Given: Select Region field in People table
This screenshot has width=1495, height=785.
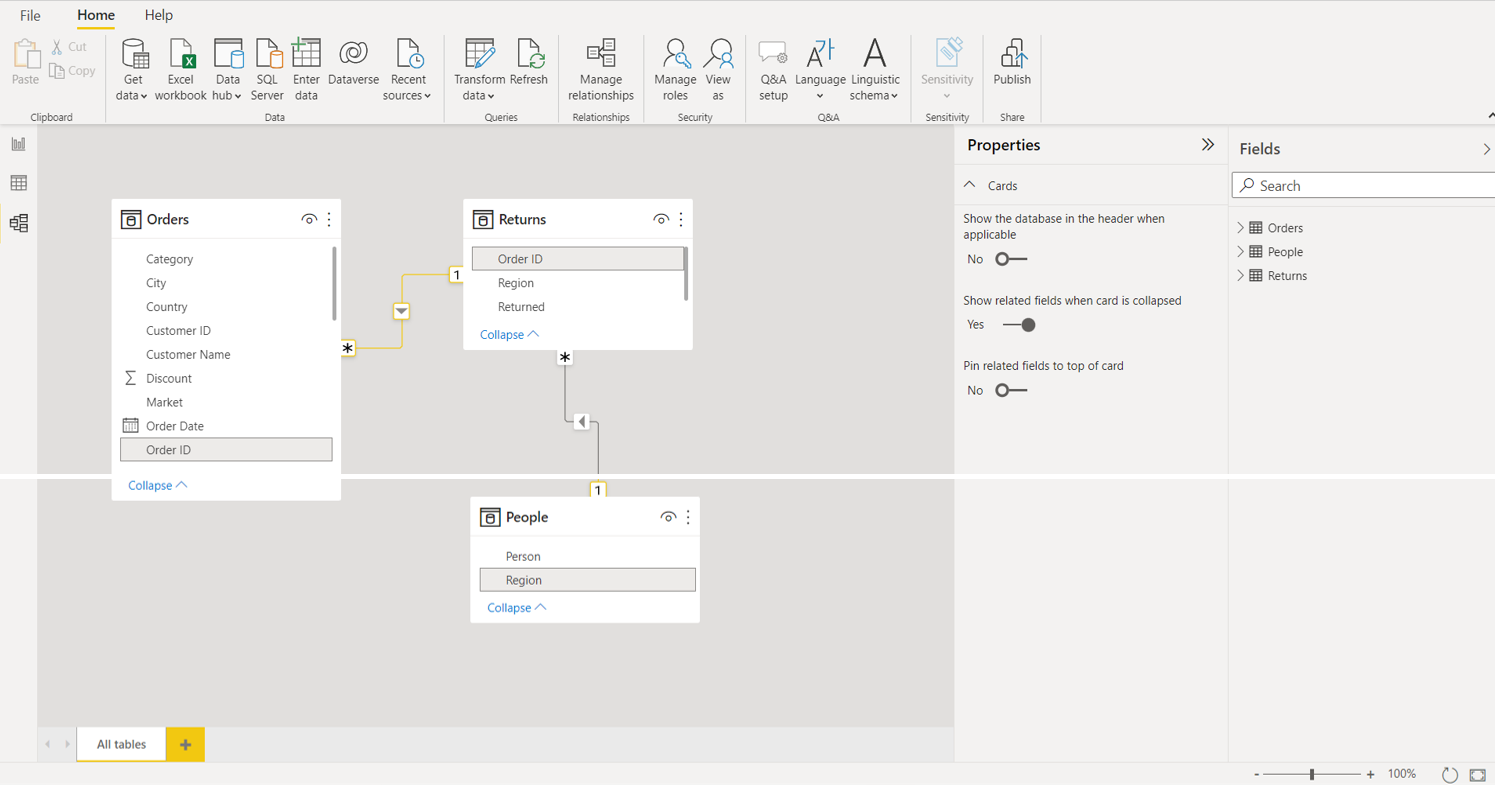Looking at the screenshot, I should (x=588, y=580).
